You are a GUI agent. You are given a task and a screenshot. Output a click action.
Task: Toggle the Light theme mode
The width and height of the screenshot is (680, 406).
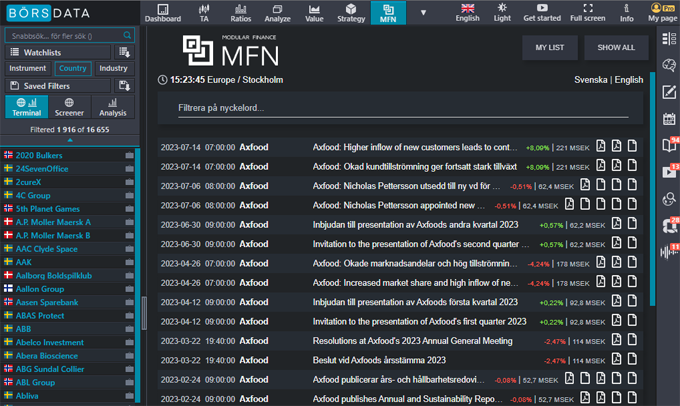click(502, 13)
